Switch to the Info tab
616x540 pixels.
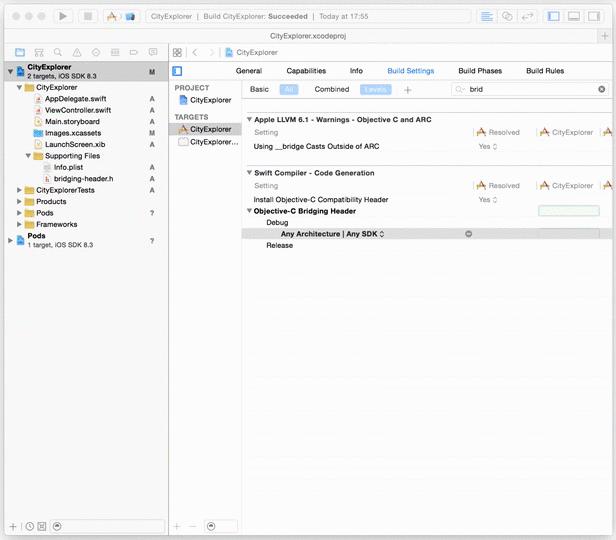point(356,71)
